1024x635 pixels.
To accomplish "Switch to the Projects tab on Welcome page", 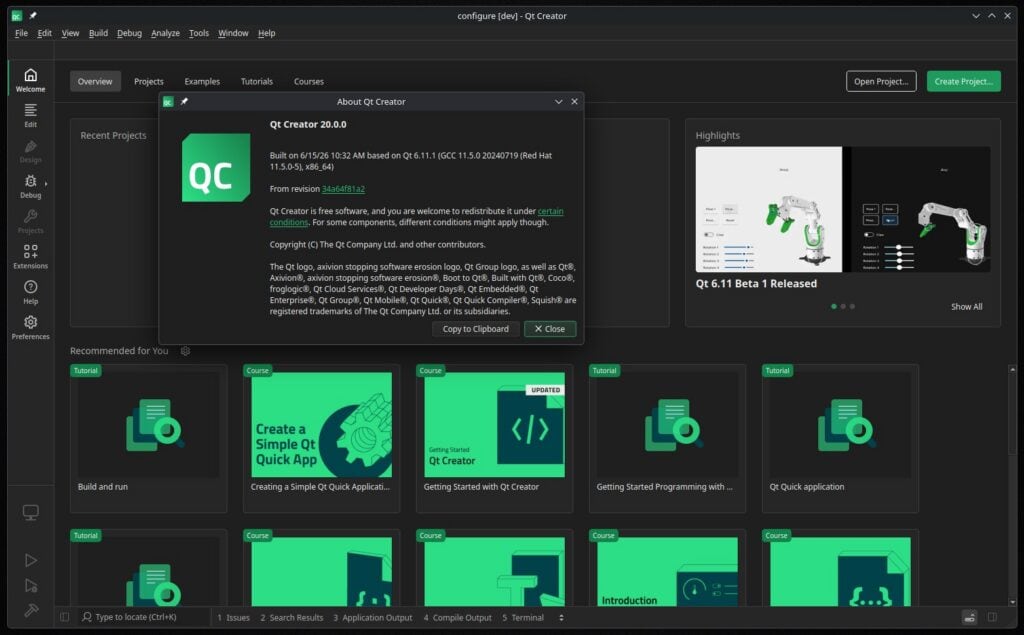I will [x=149, y=82].
